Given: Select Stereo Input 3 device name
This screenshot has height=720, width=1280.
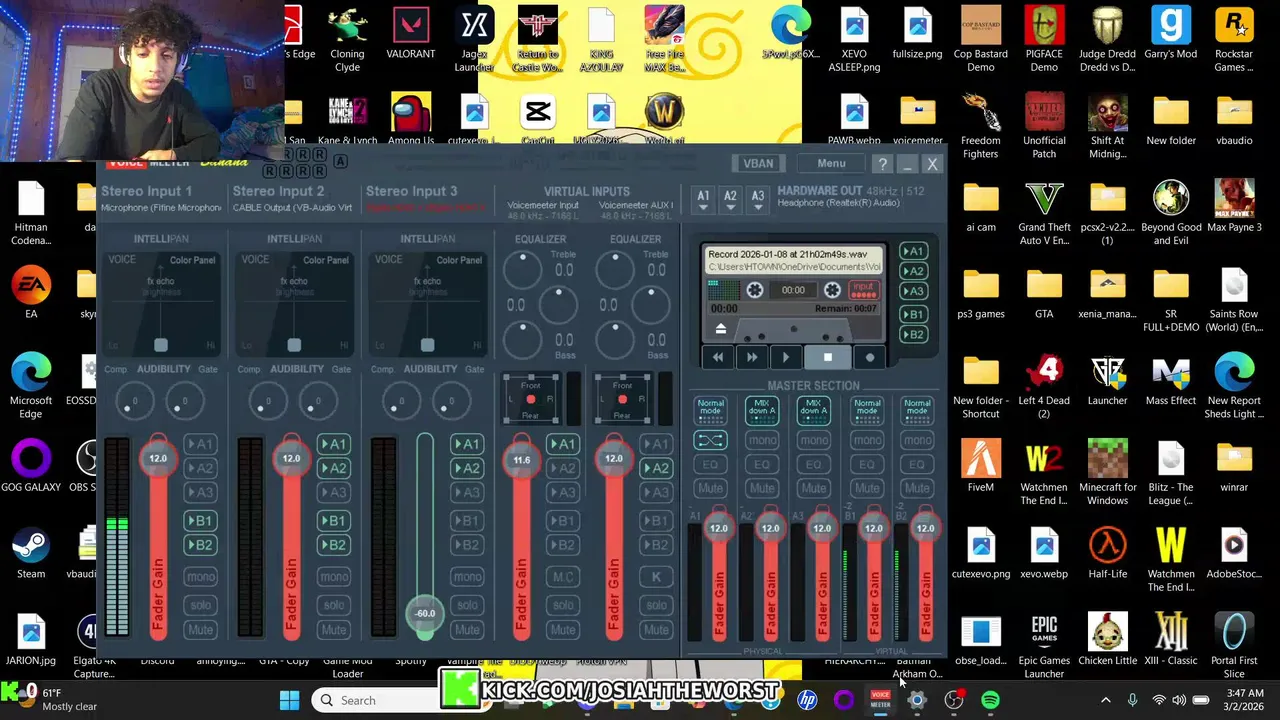Looking at the screenshot, I should point(425,208).
